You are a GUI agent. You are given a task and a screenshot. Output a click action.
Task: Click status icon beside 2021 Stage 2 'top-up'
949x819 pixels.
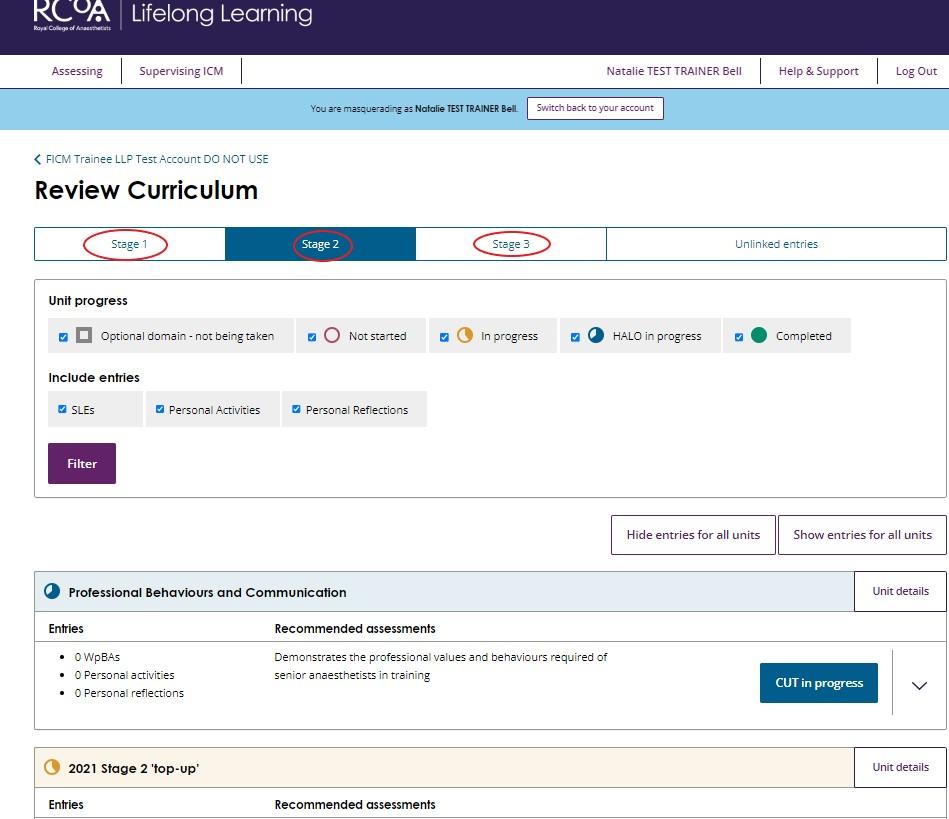52,767
